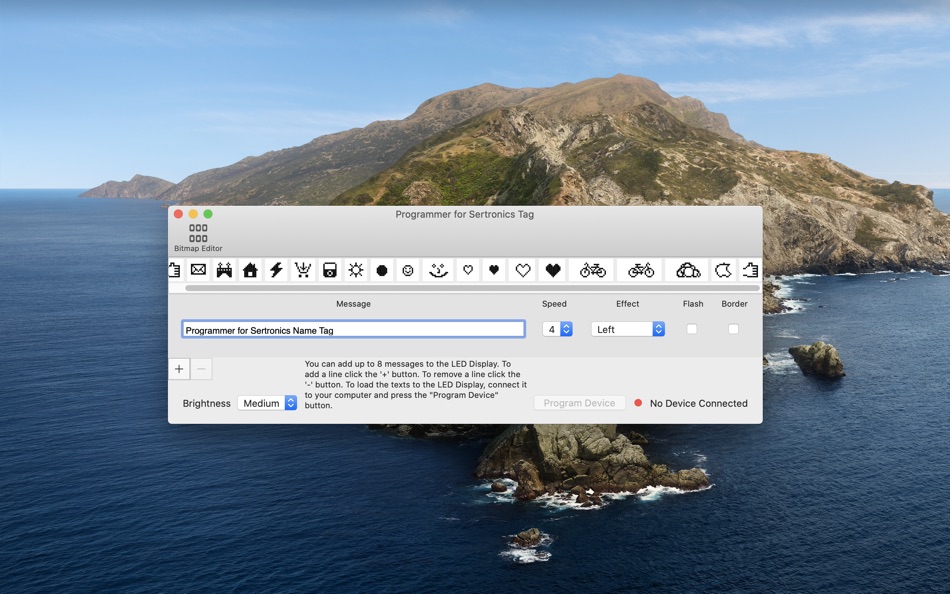
Task: Click the Brightness label
Action: (207, 403)
